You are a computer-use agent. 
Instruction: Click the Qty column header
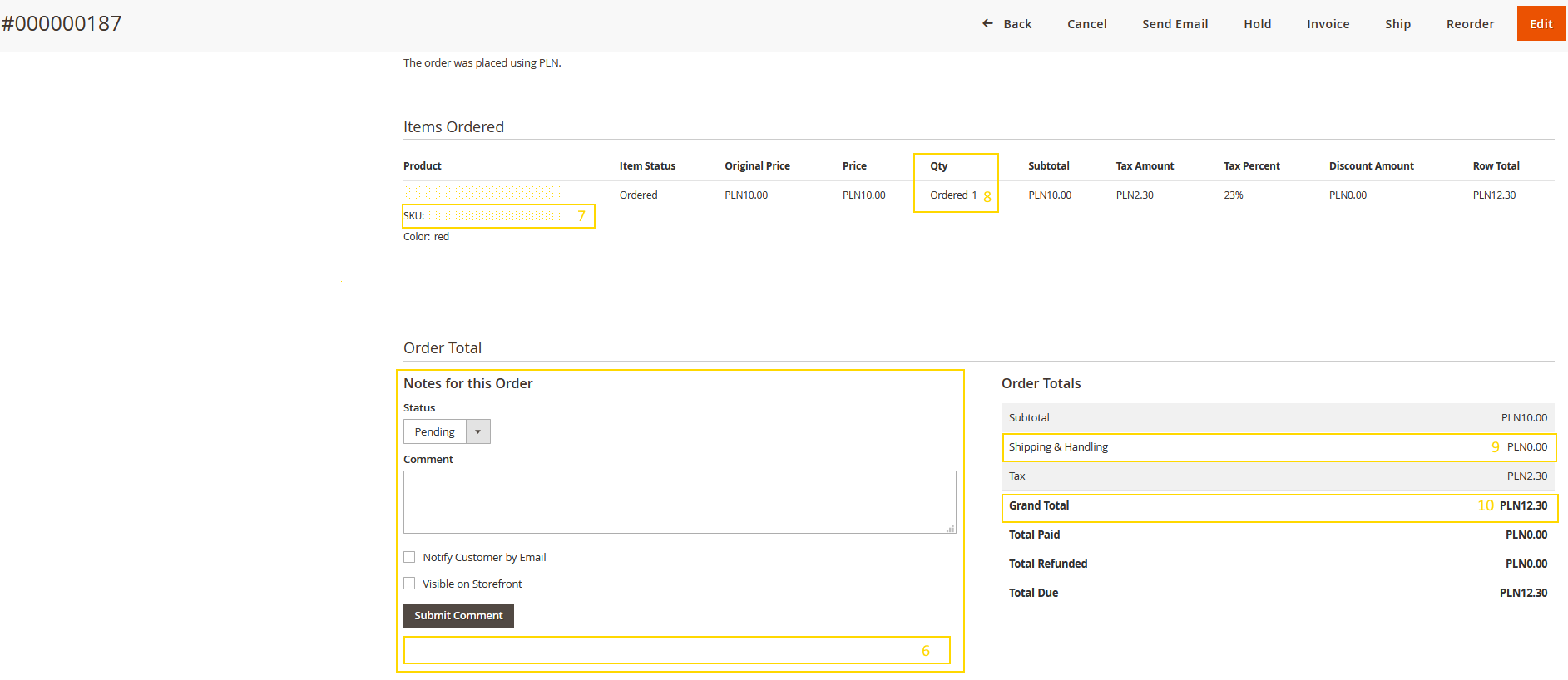pyautogui.click(x=938, y=166)
